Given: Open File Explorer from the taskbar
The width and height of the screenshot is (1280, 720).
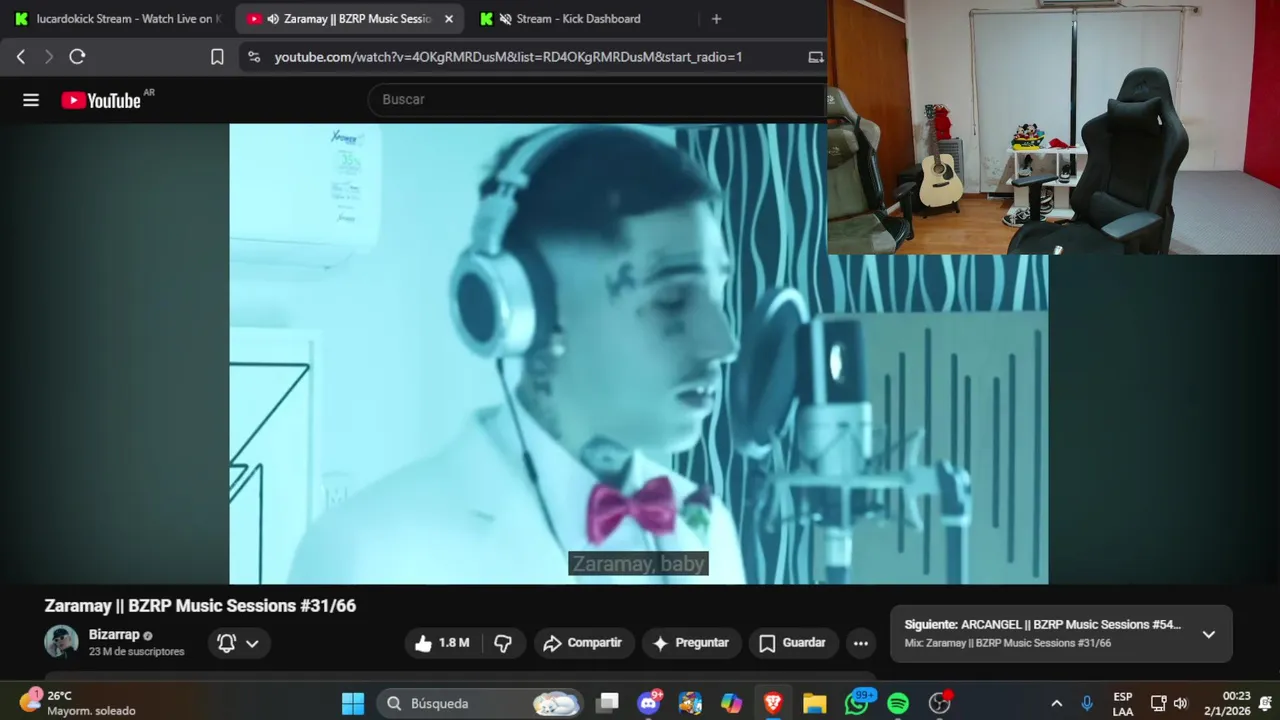Looking at the screenshot, I should click(x=815, y=704).
